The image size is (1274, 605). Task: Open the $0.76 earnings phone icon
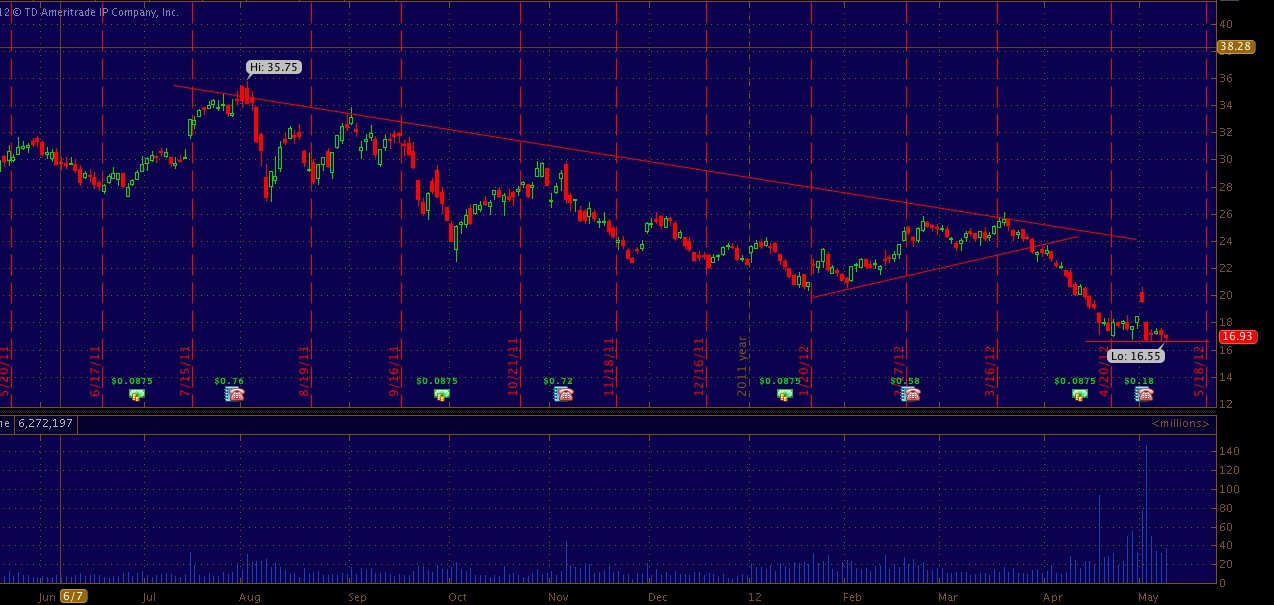236,395
